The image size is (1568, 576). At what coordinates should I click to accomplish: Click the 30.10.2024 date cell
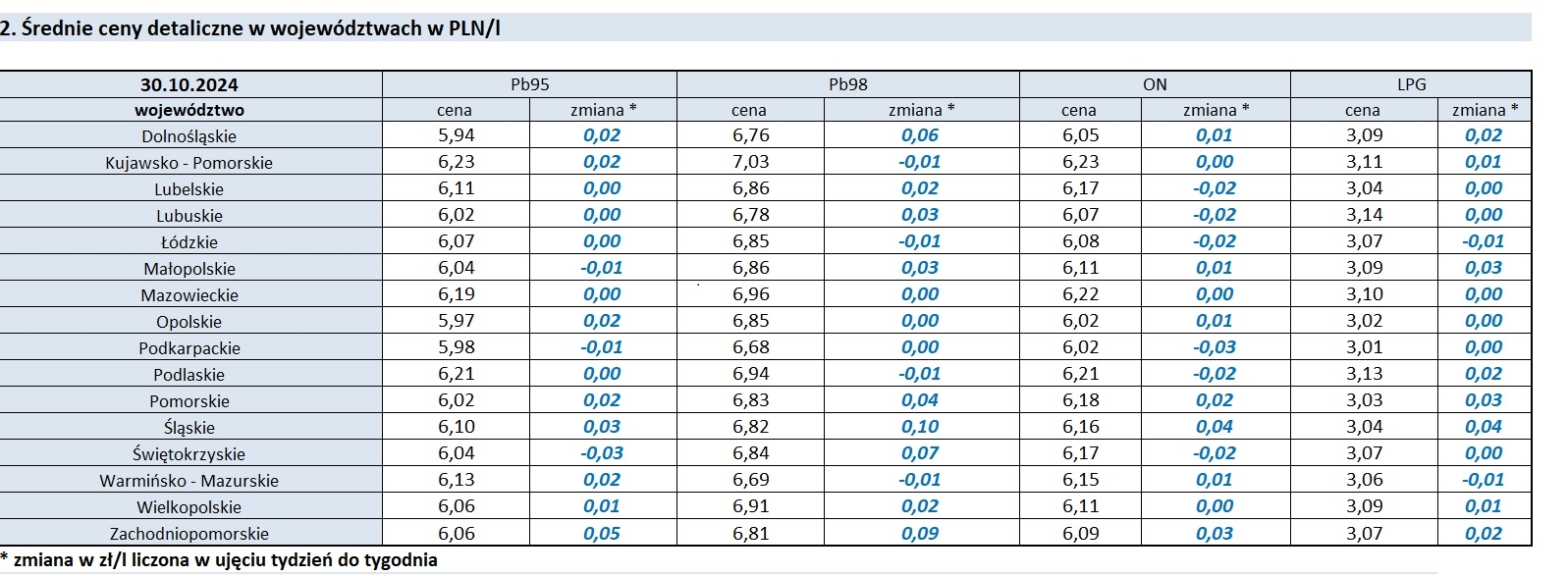click(x=189, y=84)
